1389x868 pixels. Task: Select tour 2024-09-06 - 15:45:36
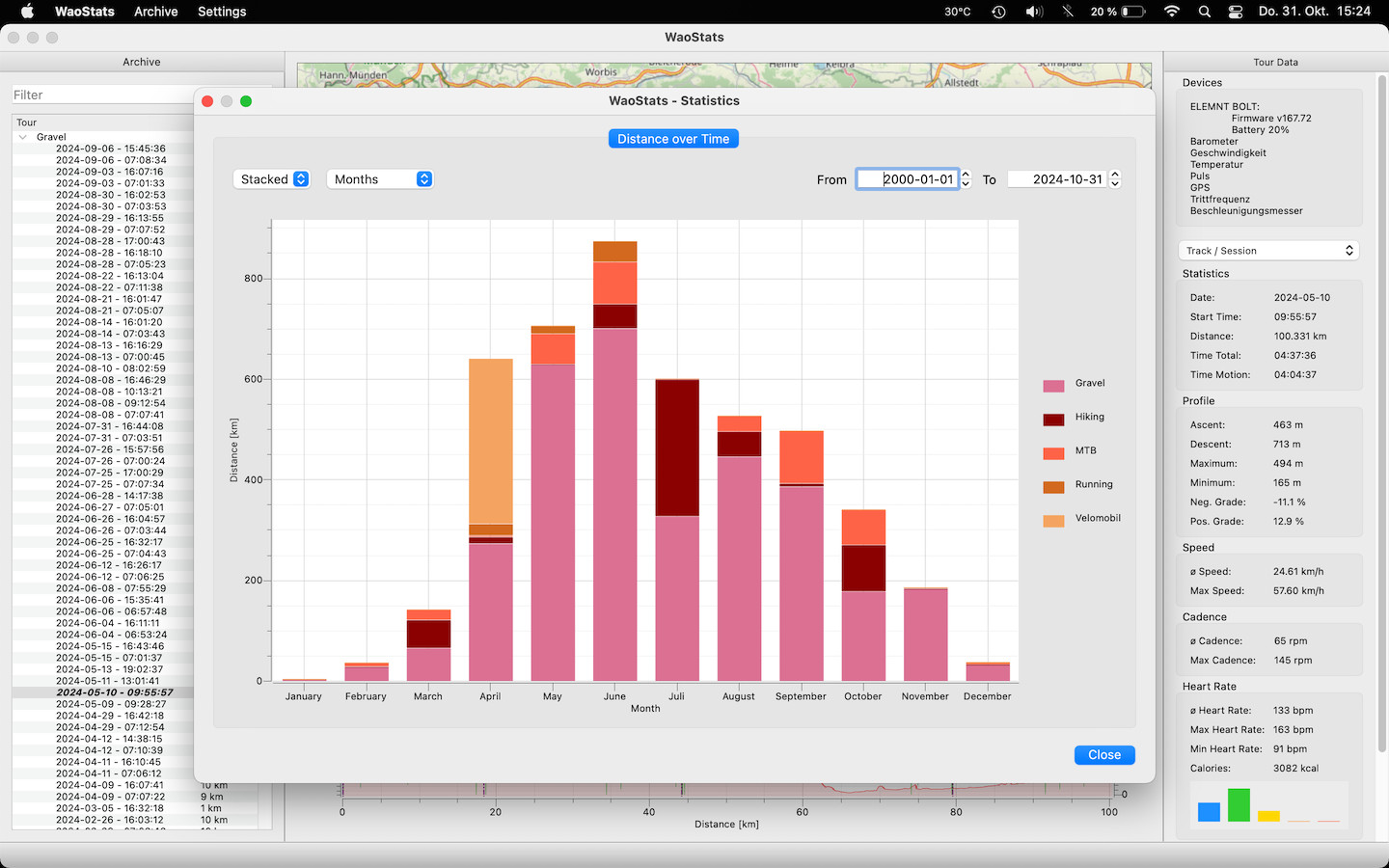[x=111, y=149]
